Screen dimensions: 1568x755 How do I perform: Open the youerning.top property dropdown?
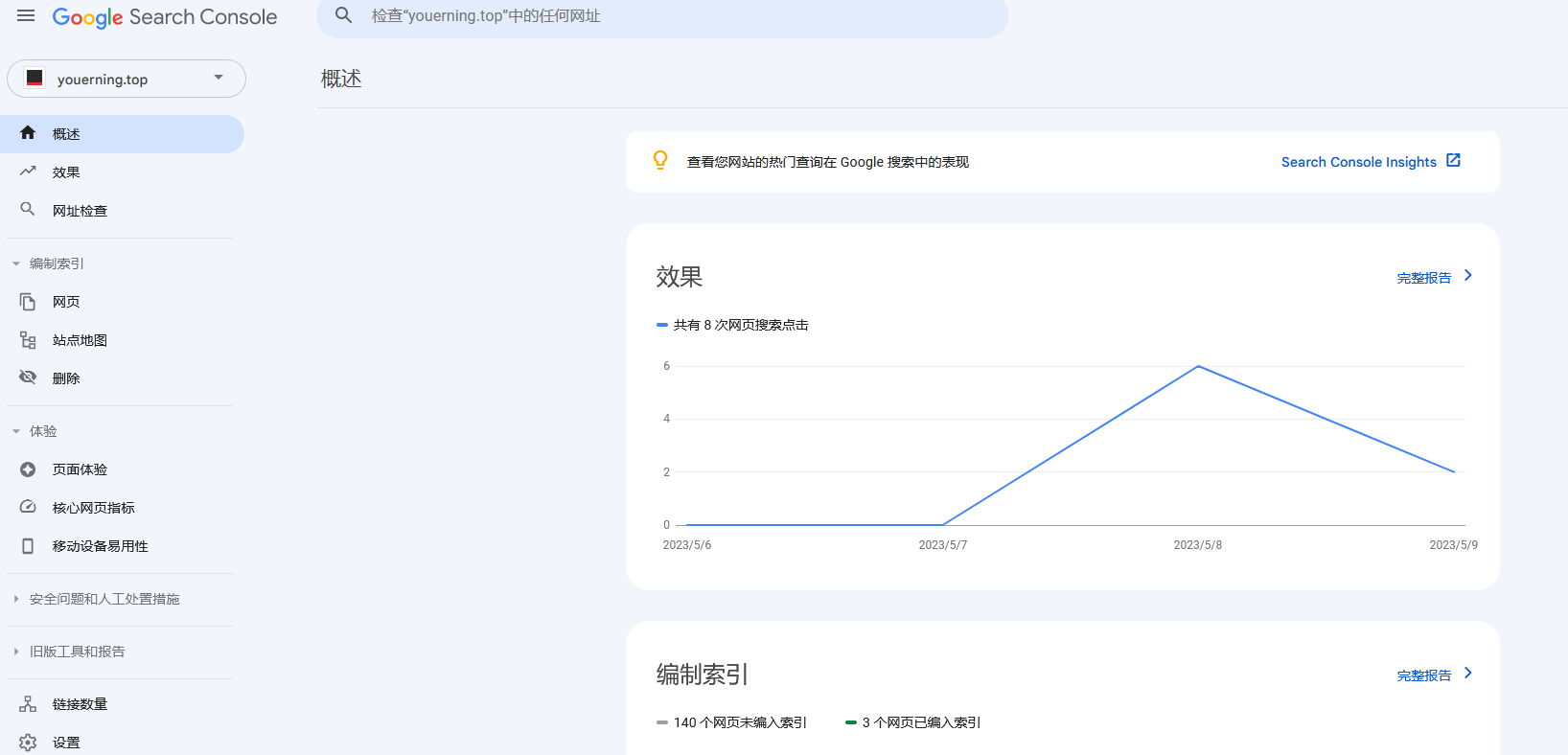pyautogui.click(x=127, y=79)
